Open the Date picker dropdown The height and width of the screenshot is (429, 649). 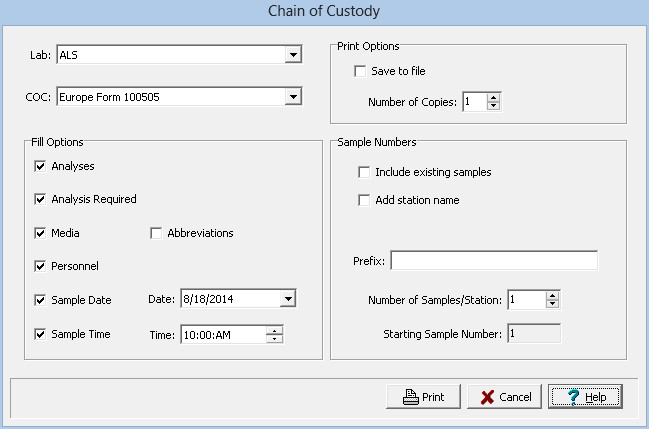[288, 298]
